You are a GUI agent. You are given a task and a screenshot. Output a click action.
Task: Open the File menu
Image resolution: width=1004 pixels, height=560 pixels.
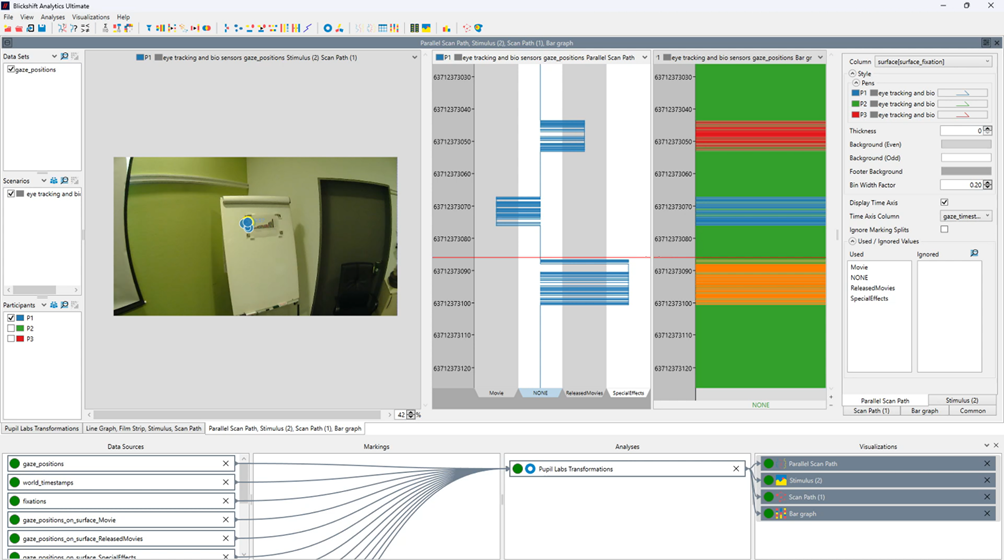(x=8, y=17)
